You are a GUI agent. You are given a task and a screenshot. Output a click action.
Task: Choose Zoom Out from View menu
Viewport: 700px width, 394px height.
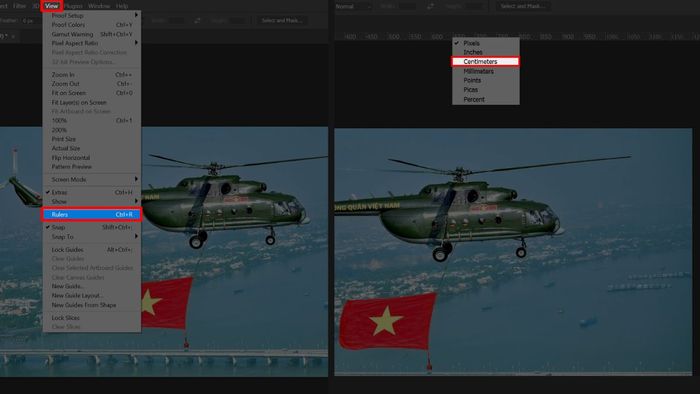pos(92,83)
